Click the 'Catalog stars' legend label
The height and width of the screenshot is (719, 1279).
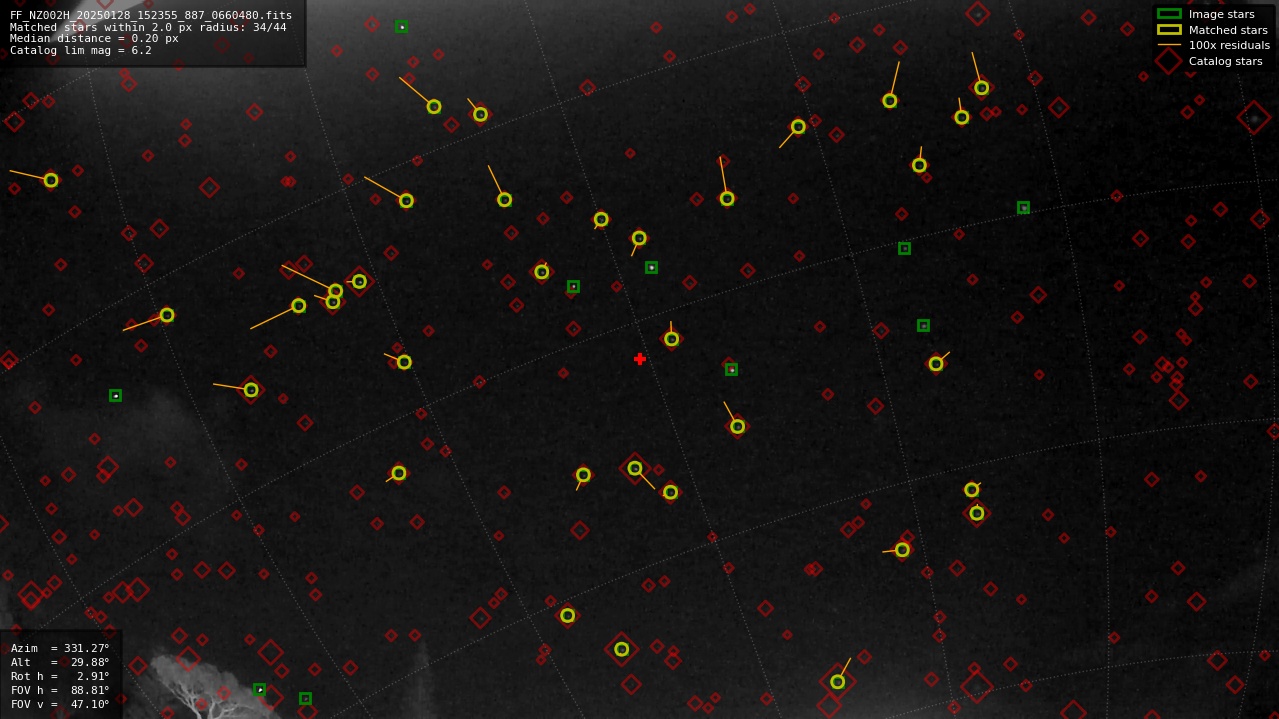[x=1225, y=61]
